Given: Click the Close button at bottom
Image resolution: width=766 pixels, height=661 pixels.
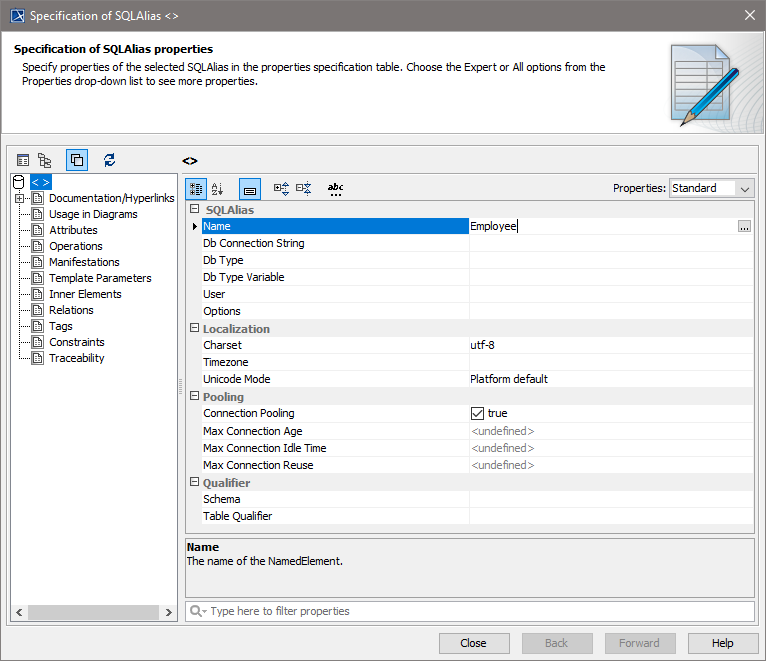Looking at the screenshot, I should click(473, 643).
